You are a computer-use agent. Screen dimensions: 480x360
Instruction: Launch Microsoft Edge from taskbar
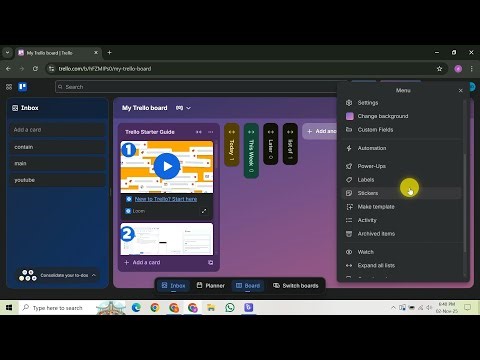click(x=136, y=307)
